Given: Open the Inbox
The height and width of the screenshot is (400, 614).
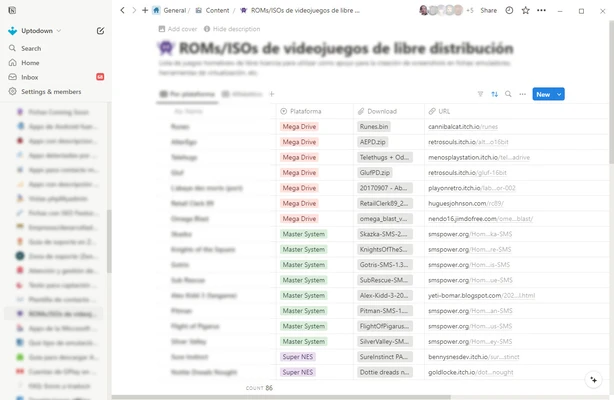Looking at the screenshot, I should [x=30, y=77].
